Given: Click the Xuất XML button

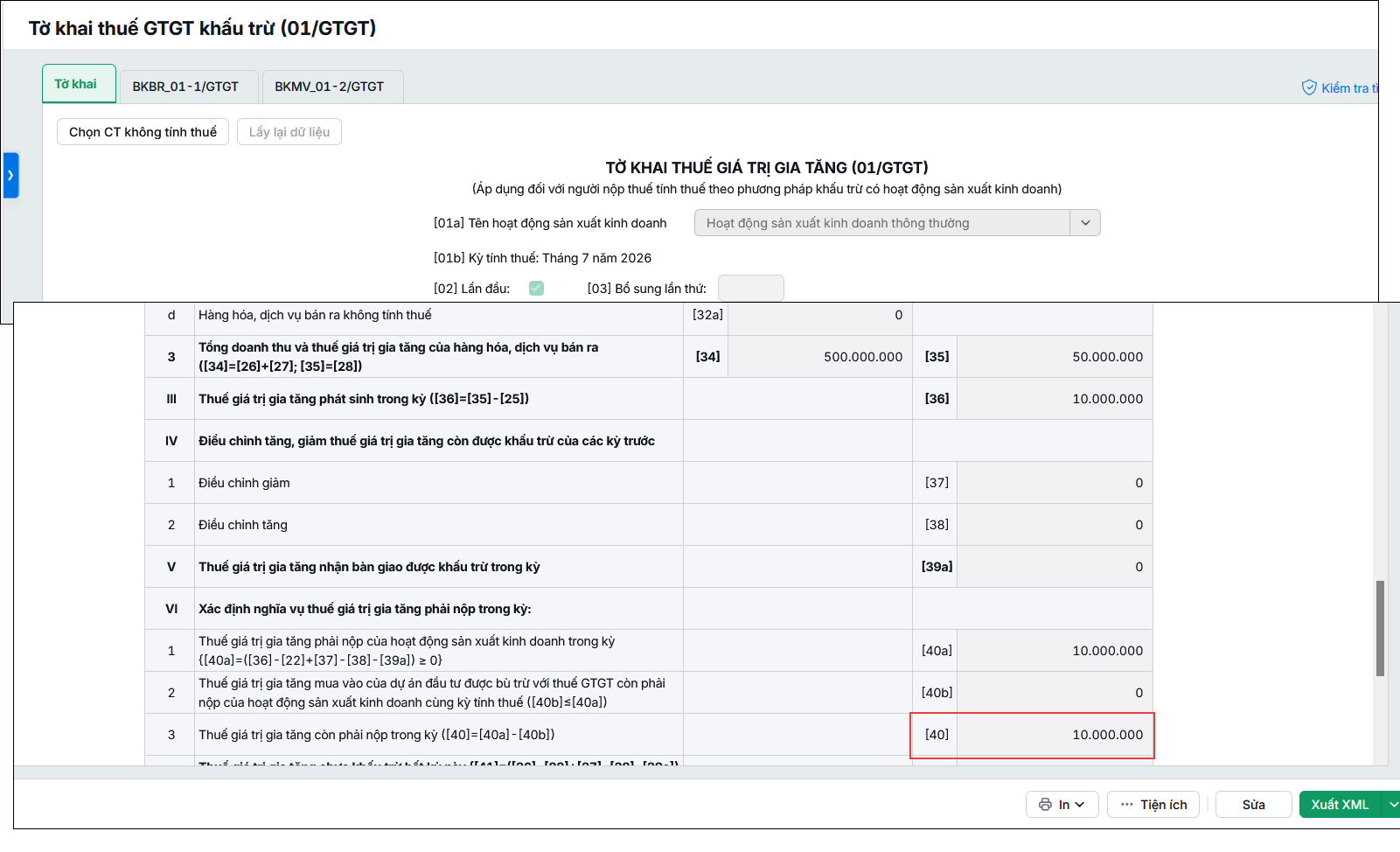Looking at the screenshot, I should point(1340,805).
